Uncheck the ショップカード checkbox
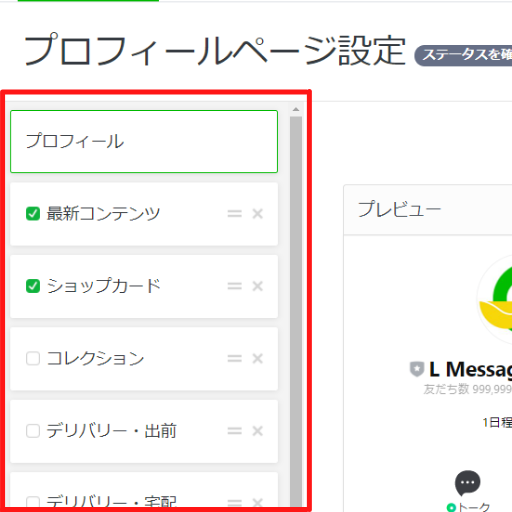The image size is (512, 512). pyautogui.click(x=33, y=286)
